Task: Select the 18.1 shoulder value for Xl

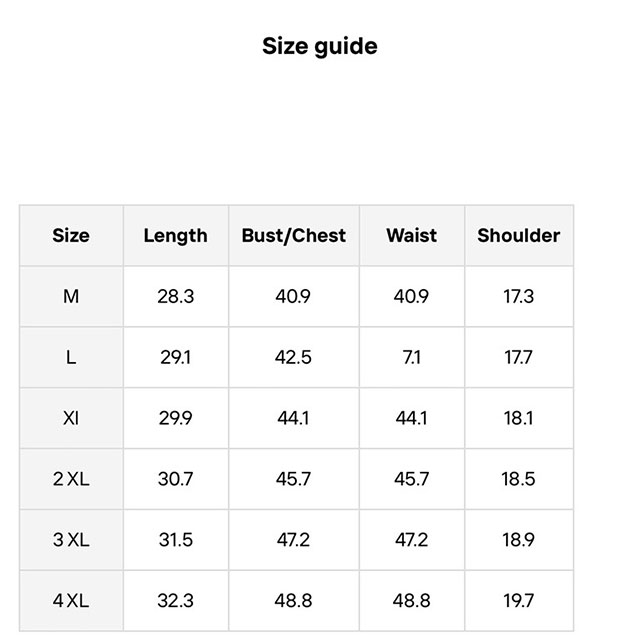Action: click(x=518, y=418)
